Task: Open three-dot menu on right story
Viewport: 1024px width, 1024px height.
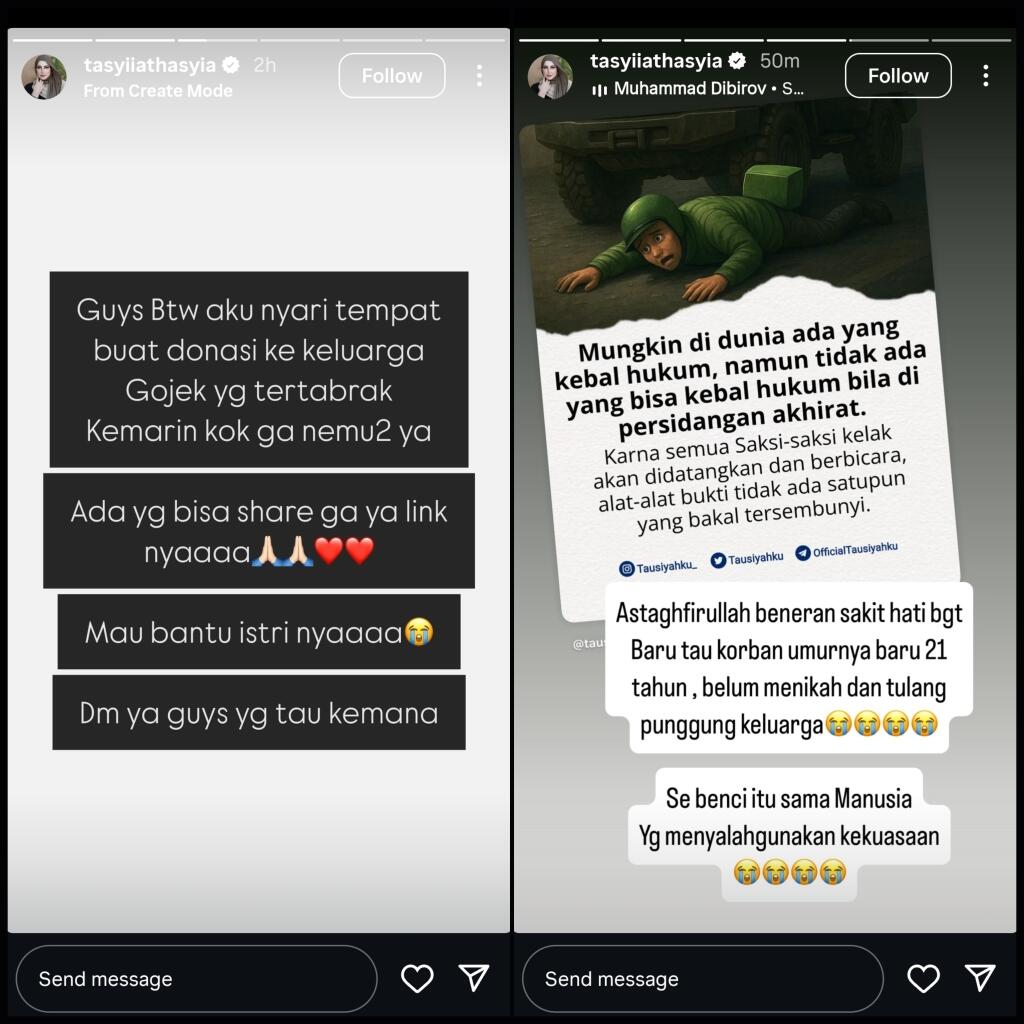Action: (x=985, y=76)
